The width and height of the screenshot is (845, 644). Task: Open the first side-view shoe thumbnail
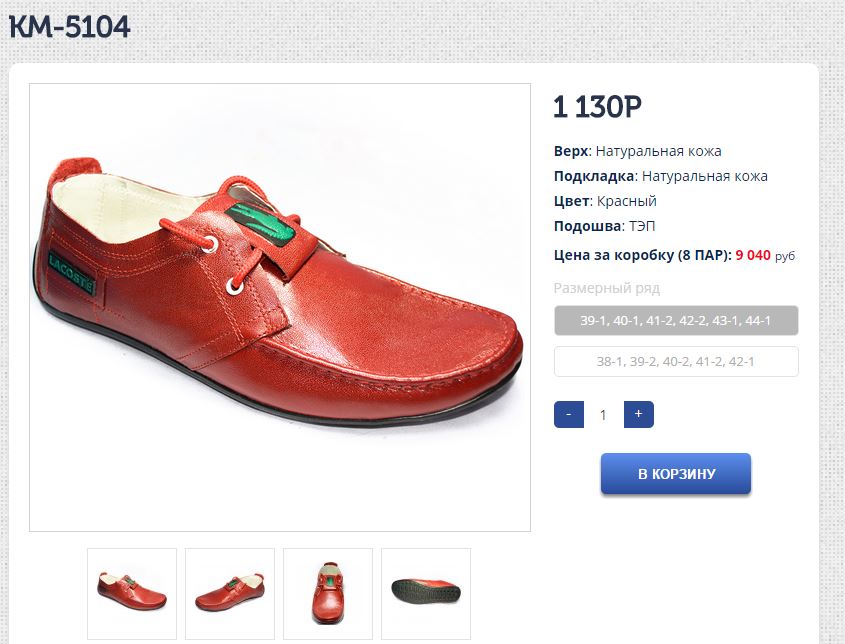coord(132,593)
